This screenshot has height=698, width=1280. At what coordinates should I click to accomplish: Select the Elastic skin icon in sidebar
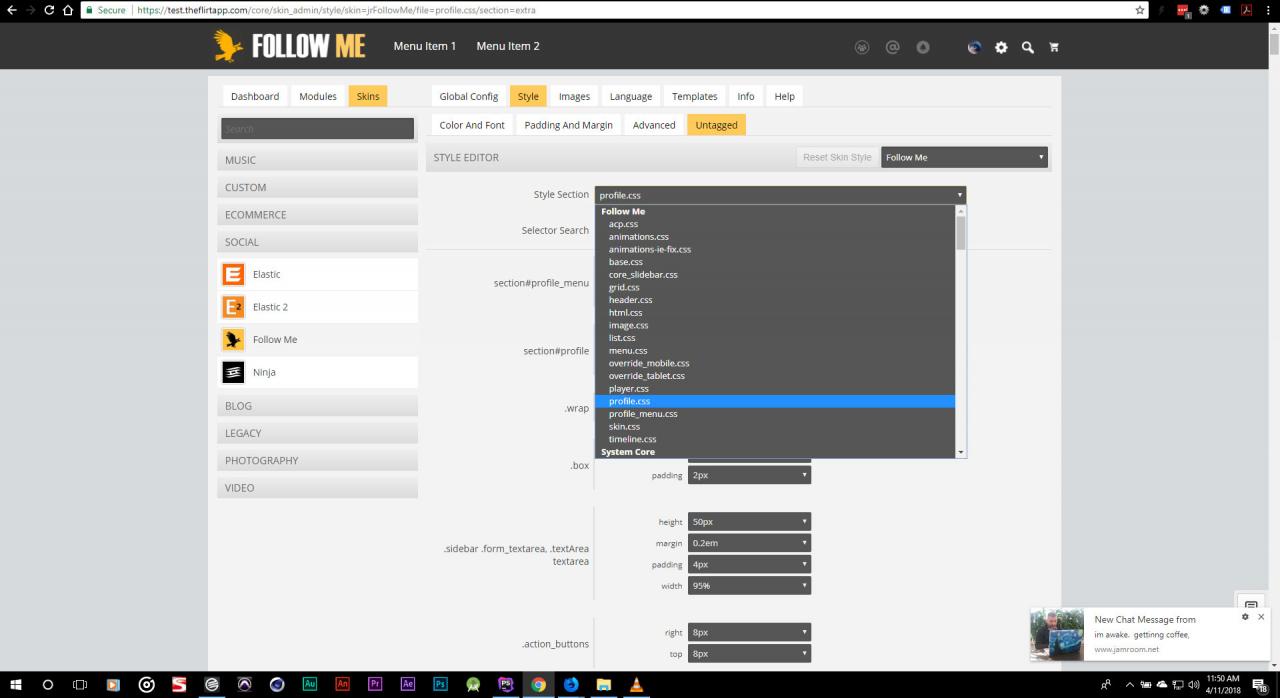click(x=233, y=274)
